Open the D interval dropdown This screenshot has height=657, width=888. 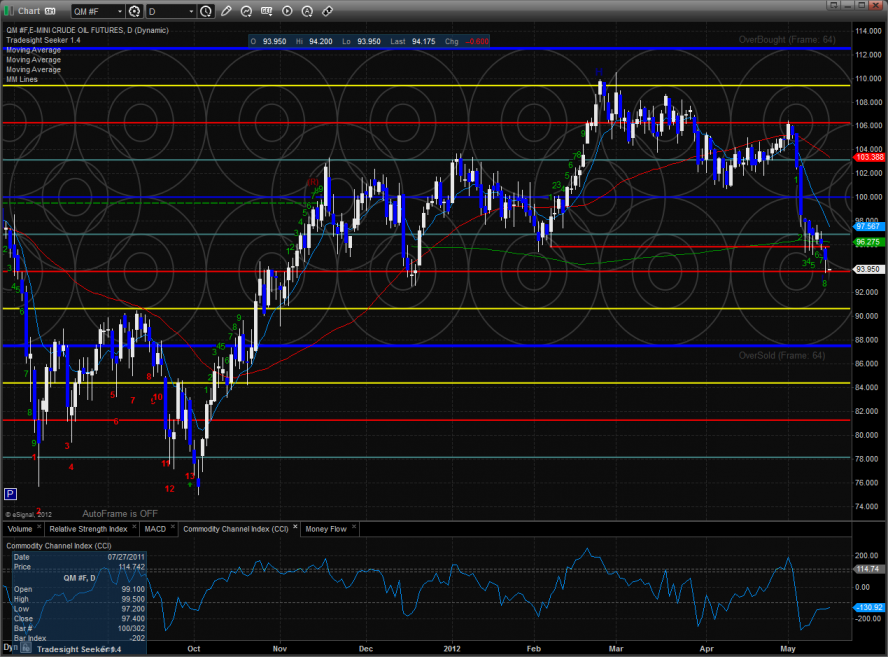coord(170,12)
